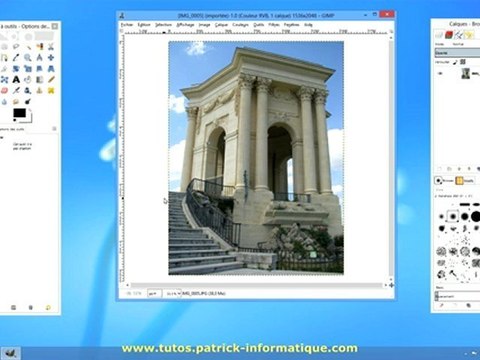Open the zoom percentage dropdown in status bar
Image resolution: width=480 pixels, height=360 pixels.
tap(173, 293)
